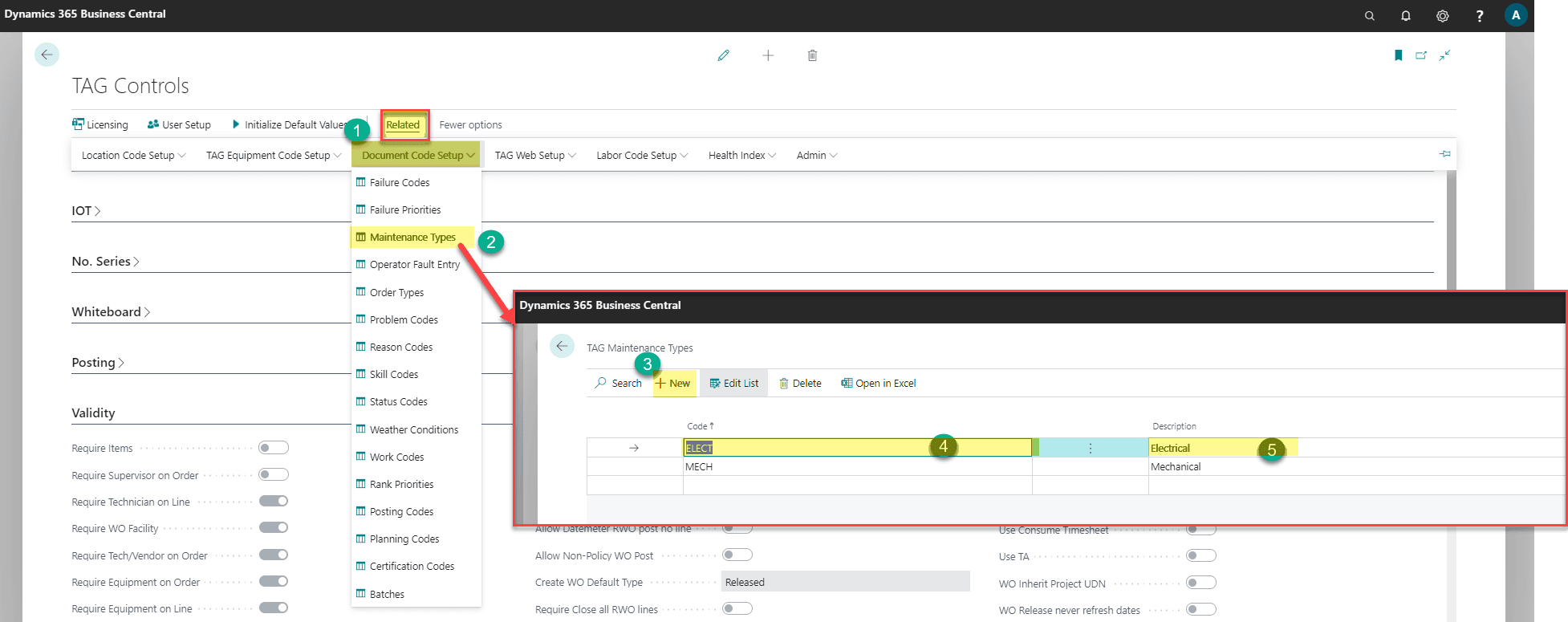Expand Health Index dropdown
Image resolution: width=1568 pixels, height=622 pixels.
pos(742,155)
